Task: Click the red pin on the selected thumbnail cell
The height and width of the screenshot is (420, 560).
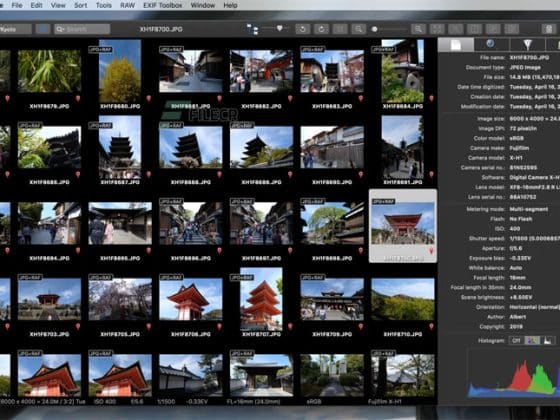Action: tap(431, 251)
